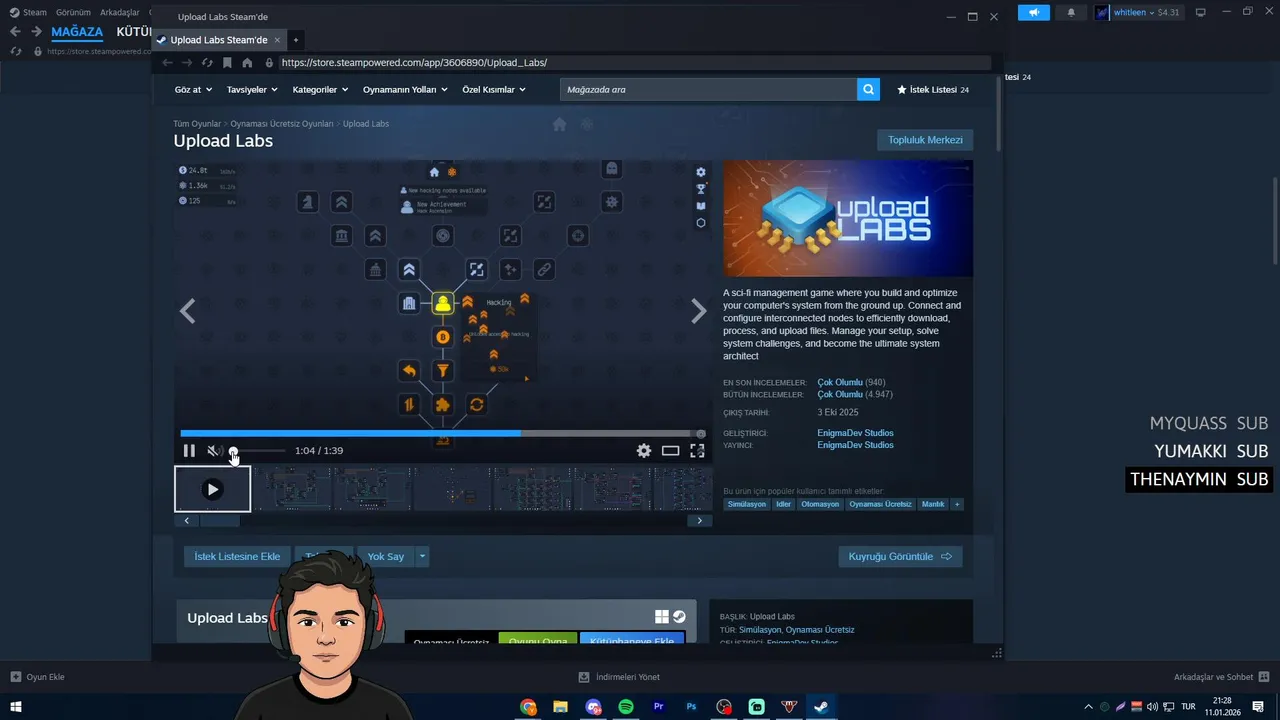Image resolution: width=1280 pixels, height=720 pixels.
Task: Bookmark this page in popup browser
Action: point(228,62)
